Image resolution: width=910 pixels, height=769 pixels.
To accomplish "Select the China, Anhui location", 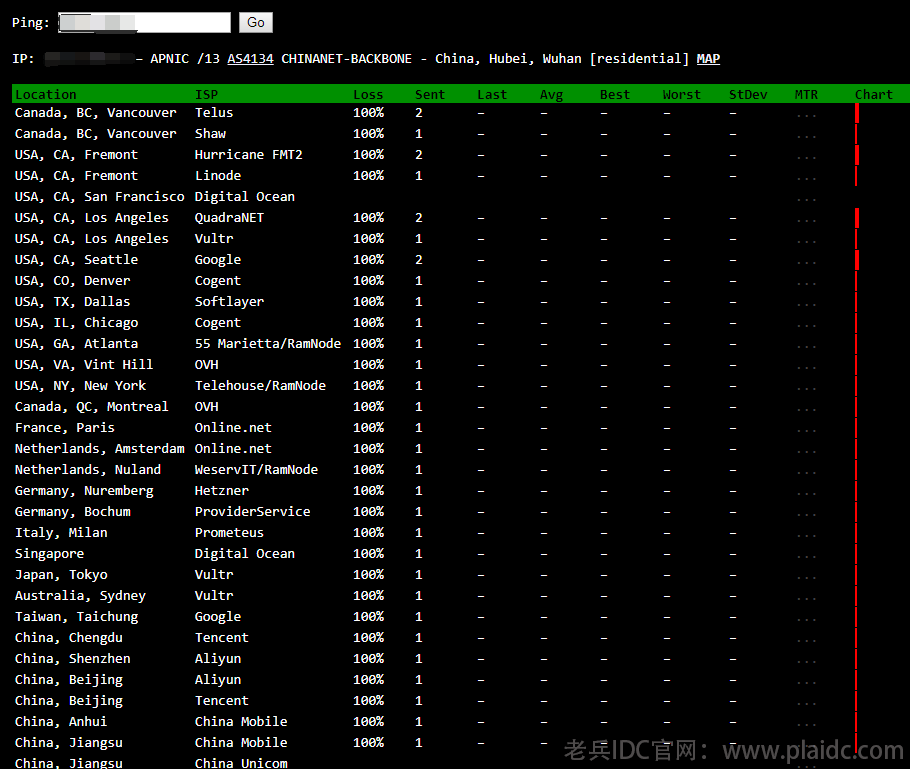I will pyautogui.click(x=61, y=721).
